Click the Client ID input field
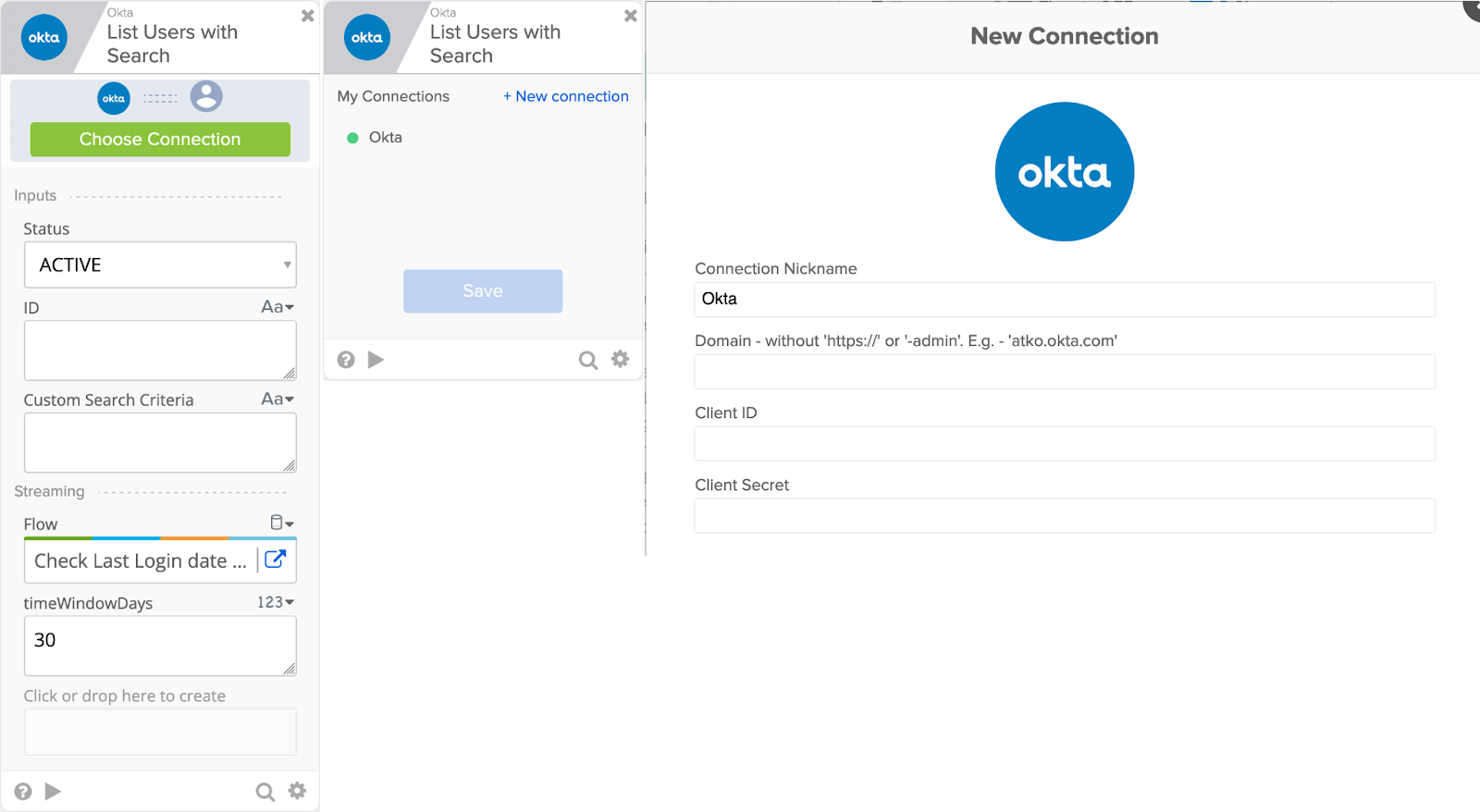 (x=1064, y=444)
